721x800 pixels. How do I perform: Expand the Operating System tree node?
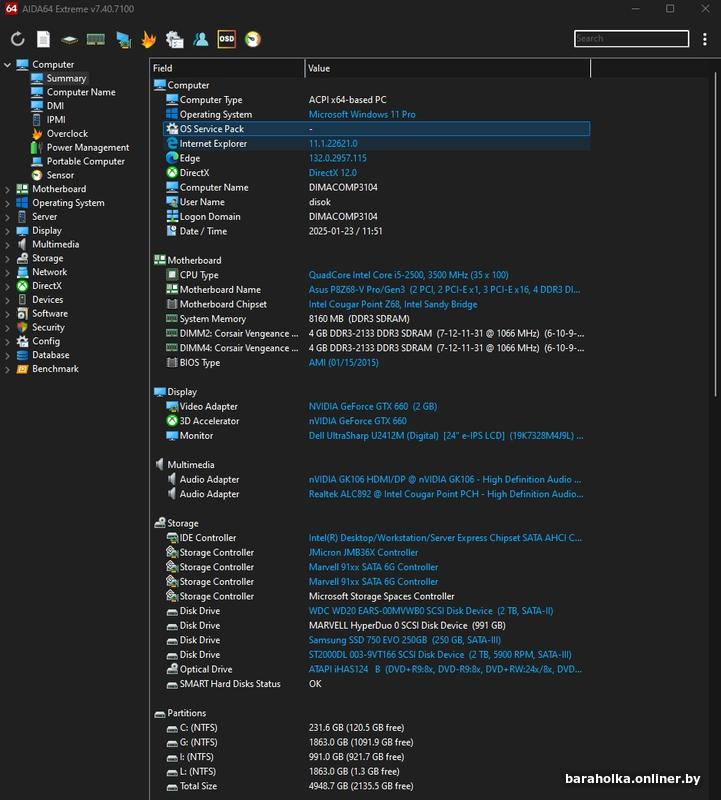(7, 203)
